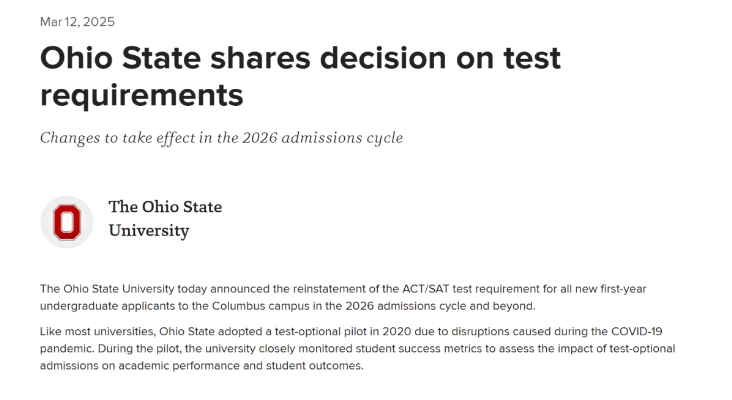This screenshot has width=732, height=400.
Task: Click 'COVID-19' in the second paragraph
Action: pyautogui.click(x=637, y=331)
